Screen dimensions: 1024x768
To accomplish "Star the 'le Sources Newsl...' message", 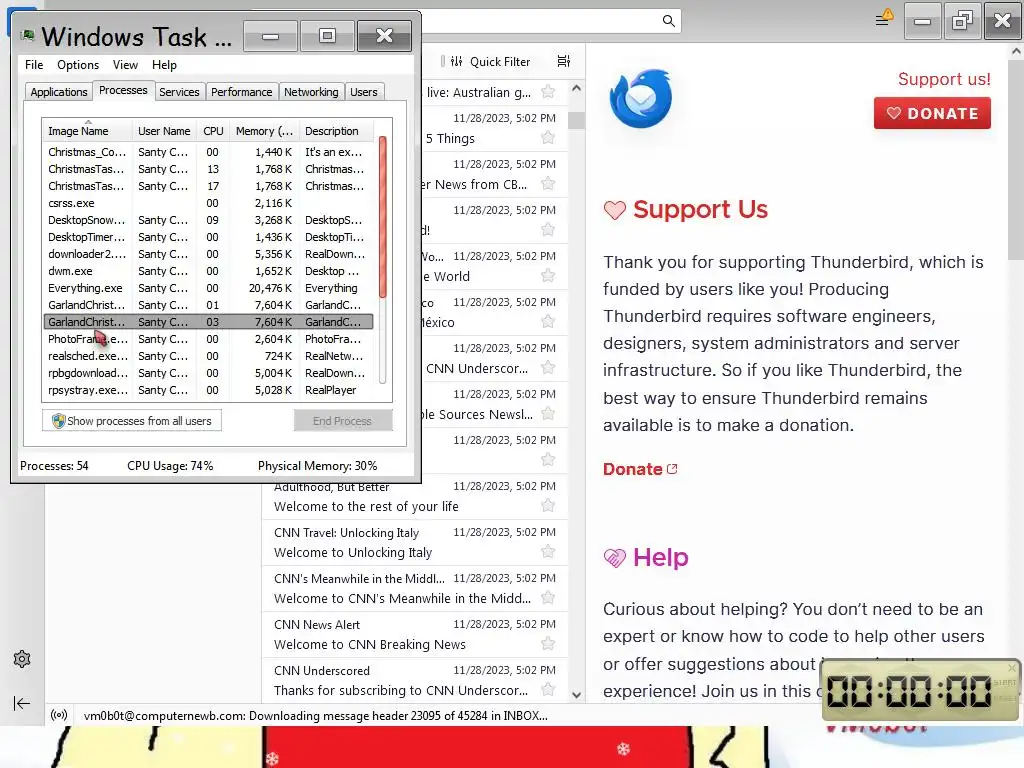I will click(x=548, y=414).
